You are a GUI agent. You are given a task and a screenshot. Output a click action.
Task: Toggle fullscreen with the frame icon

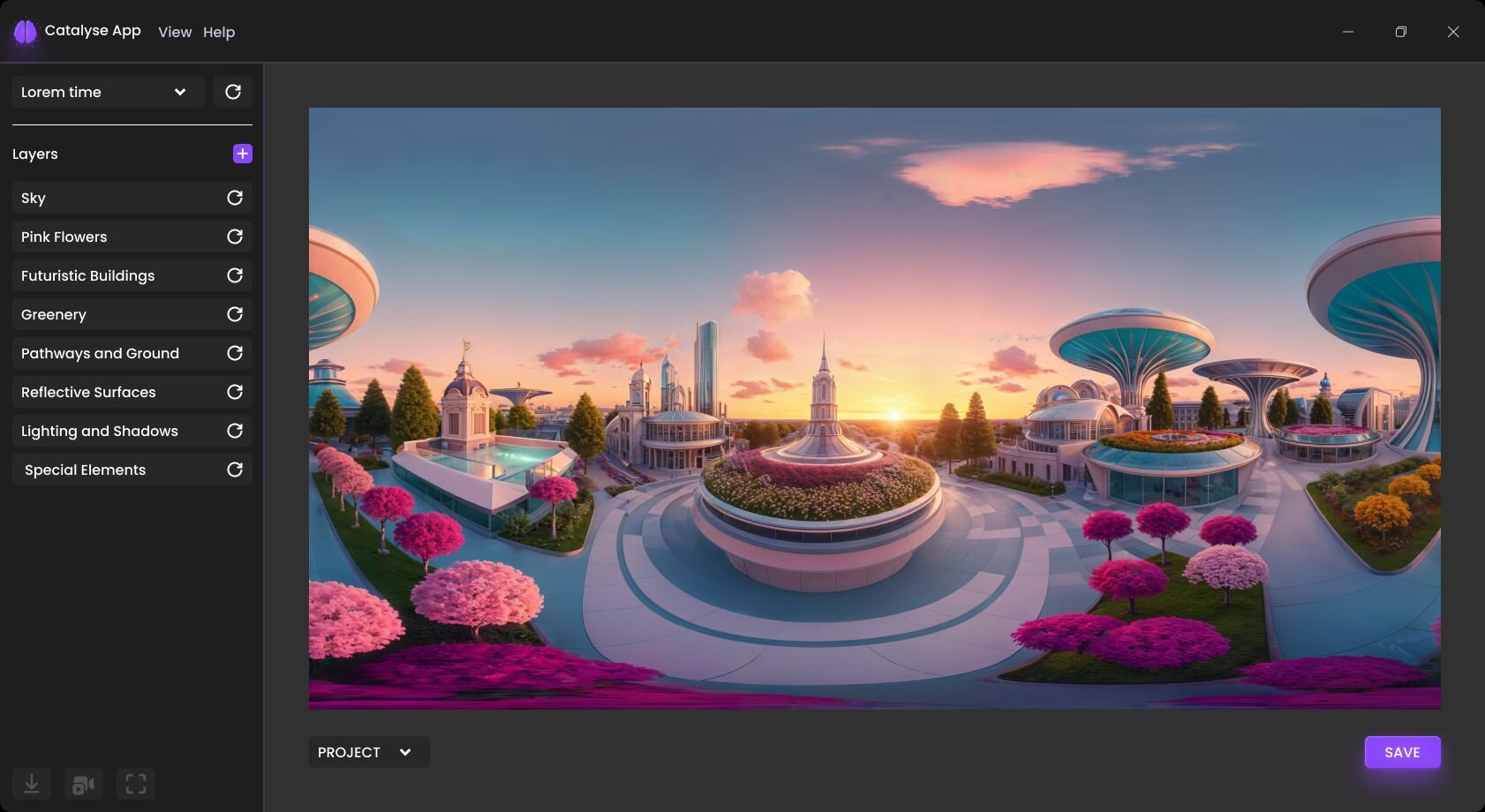point(136,784)
